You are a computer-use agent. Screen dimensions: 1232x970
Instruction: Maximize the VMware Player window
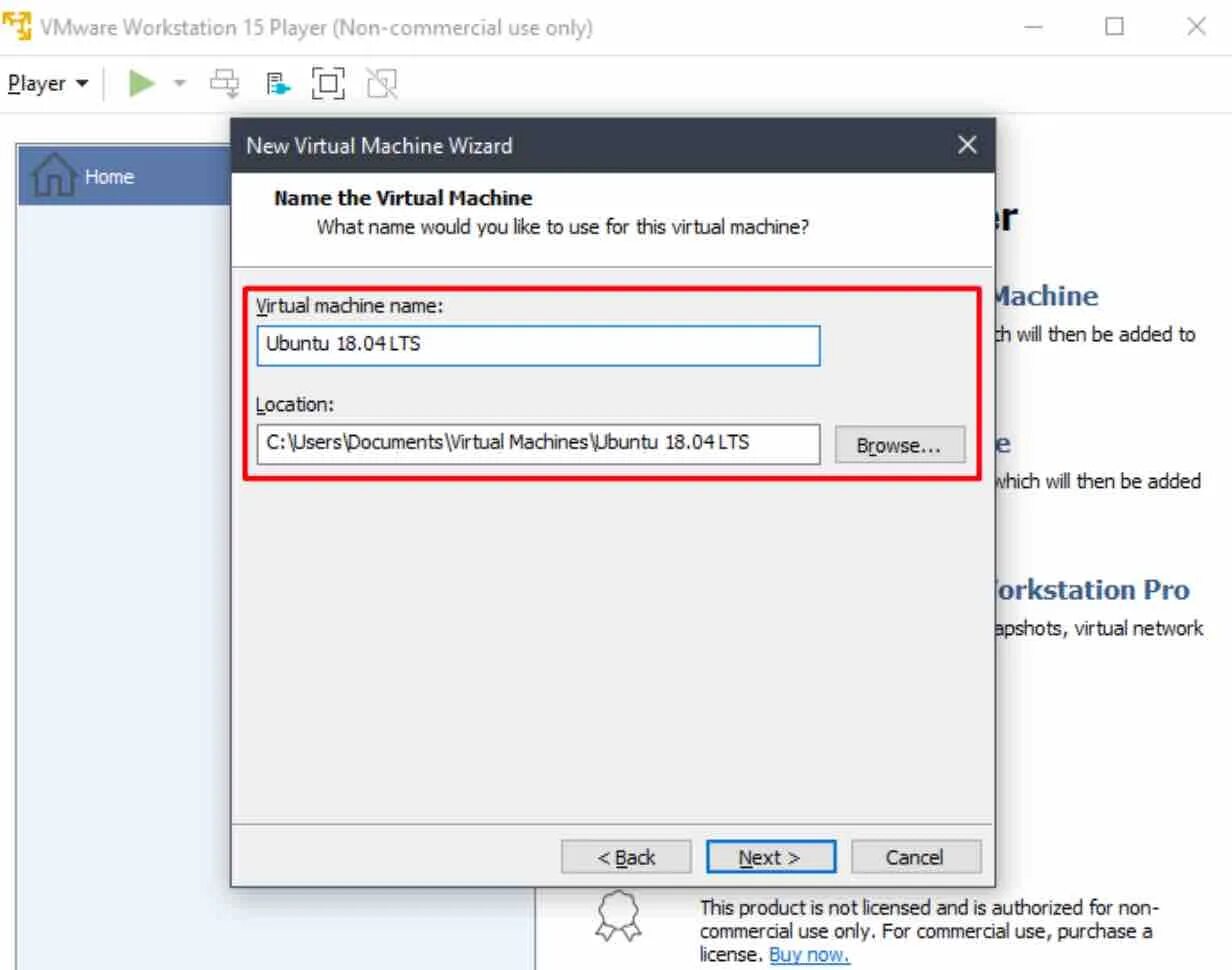[1115, 27]
